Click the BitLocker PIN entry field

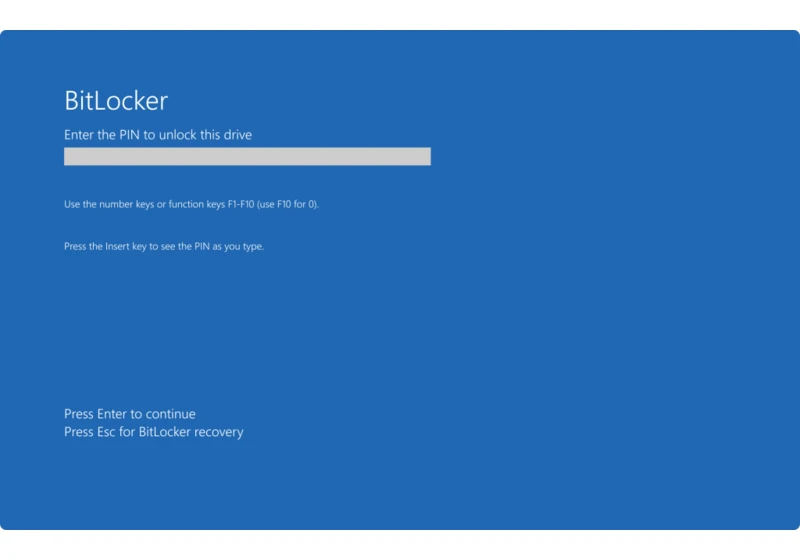click(x=247, y=157)
